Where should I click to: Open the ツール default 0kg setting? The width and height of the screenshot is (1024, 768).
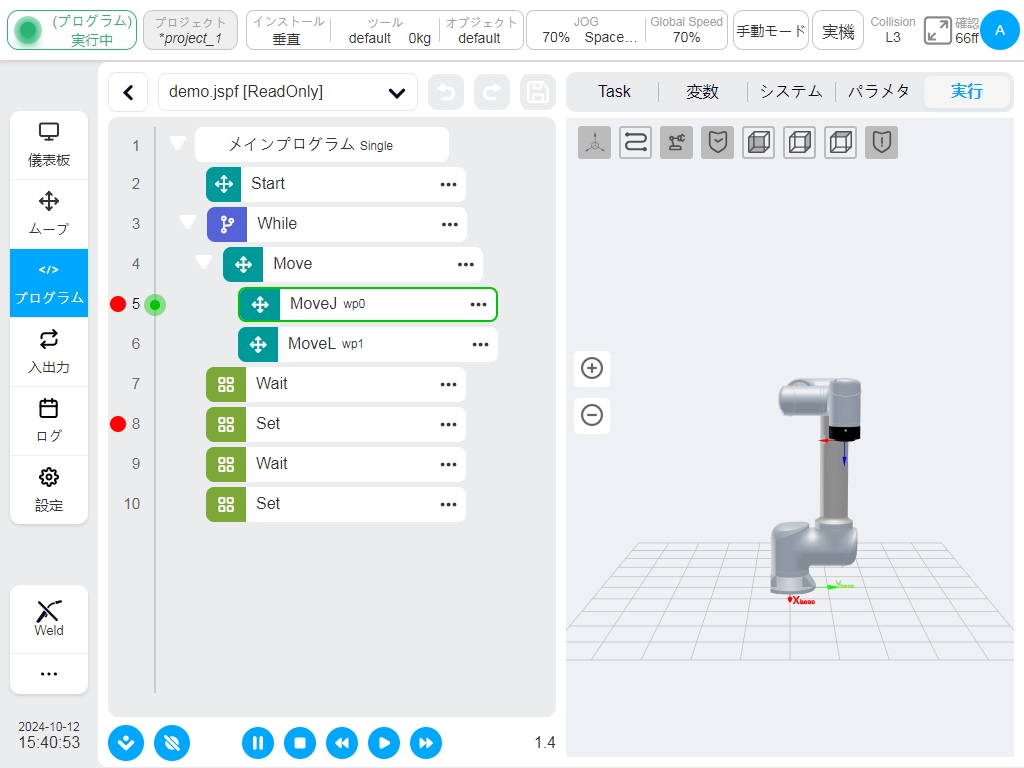pyautogui.click(x=385, y=30)
